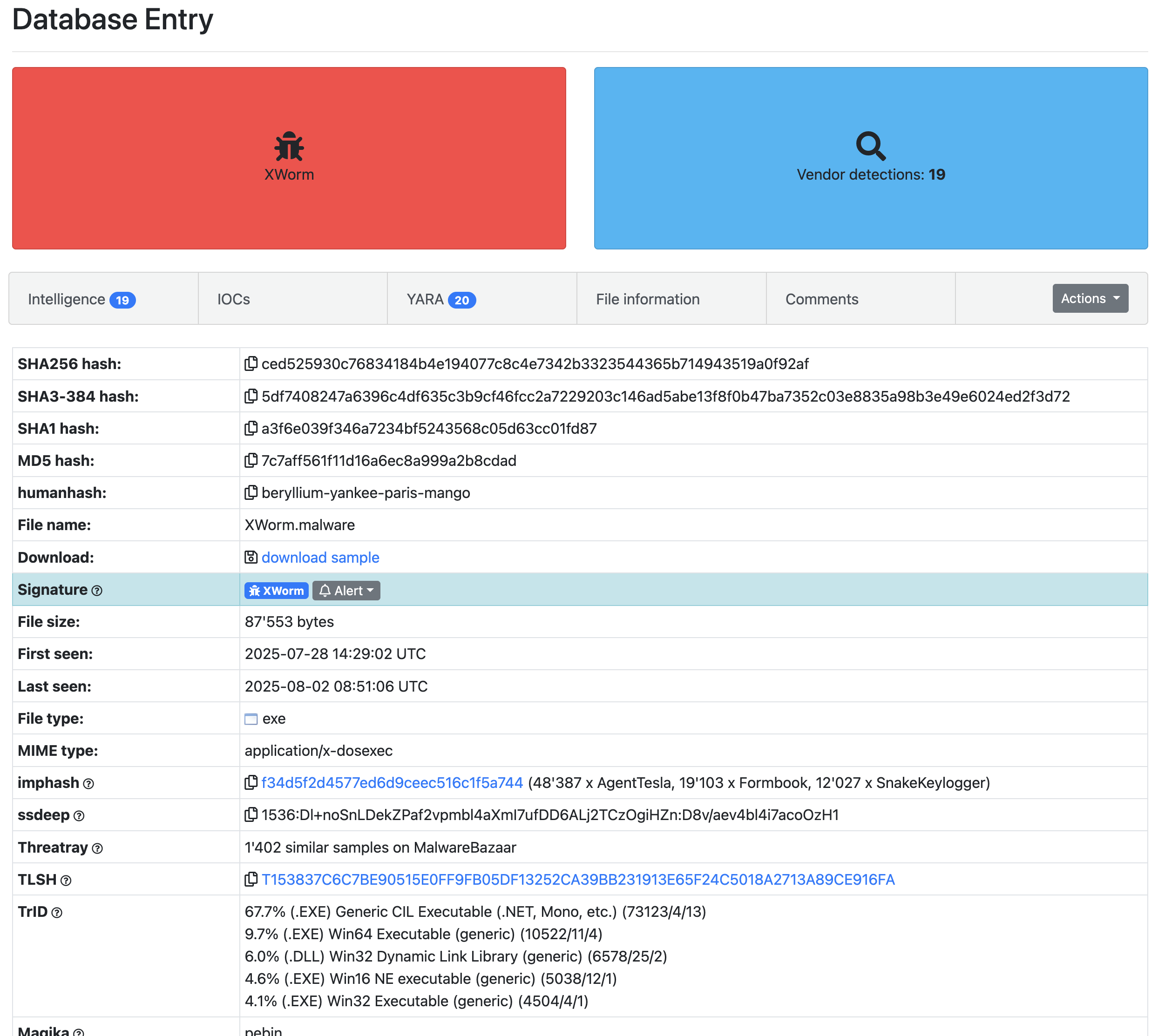
Task: Go to the File information tab
Action: (648, 299)
